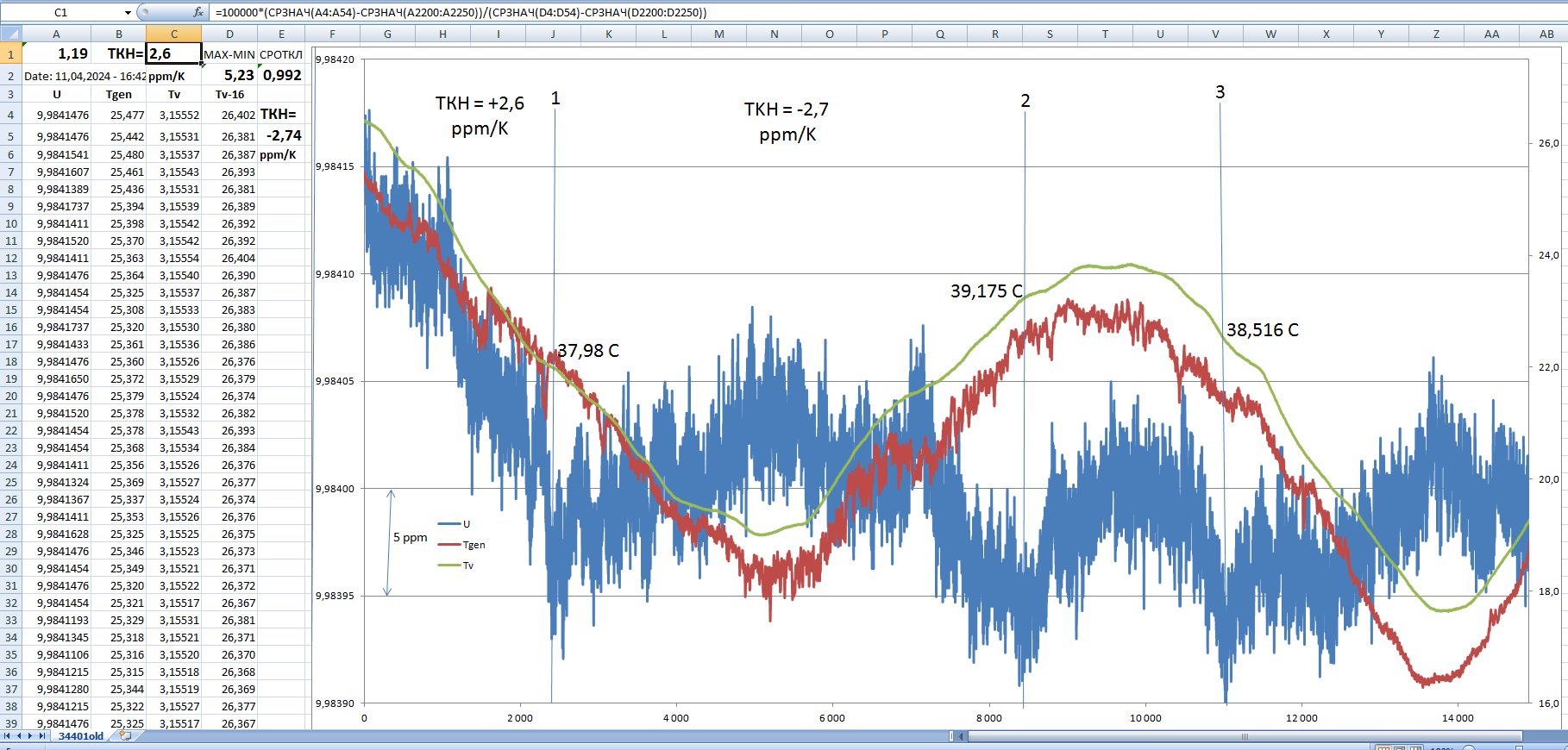The height and width of the screenshot is (750, 1568).
Task: Click the Insert Function fx icon
Action: click(x=198, y=12)
